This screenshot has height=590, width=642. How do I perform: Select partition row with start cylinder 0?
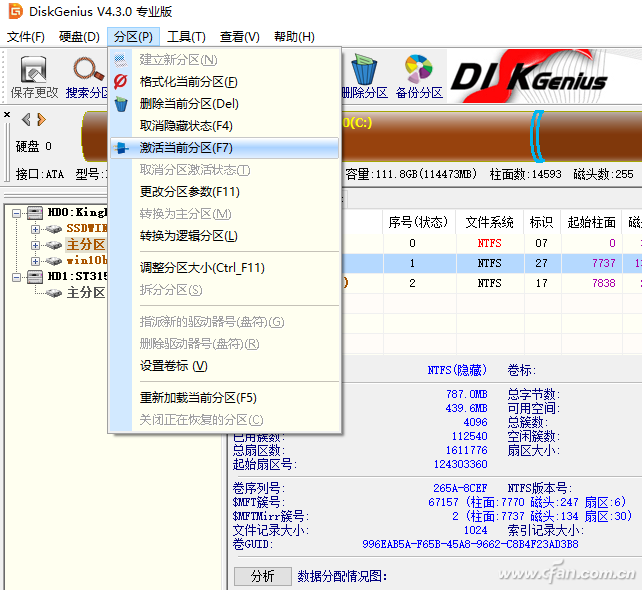[x=491, y=243]
